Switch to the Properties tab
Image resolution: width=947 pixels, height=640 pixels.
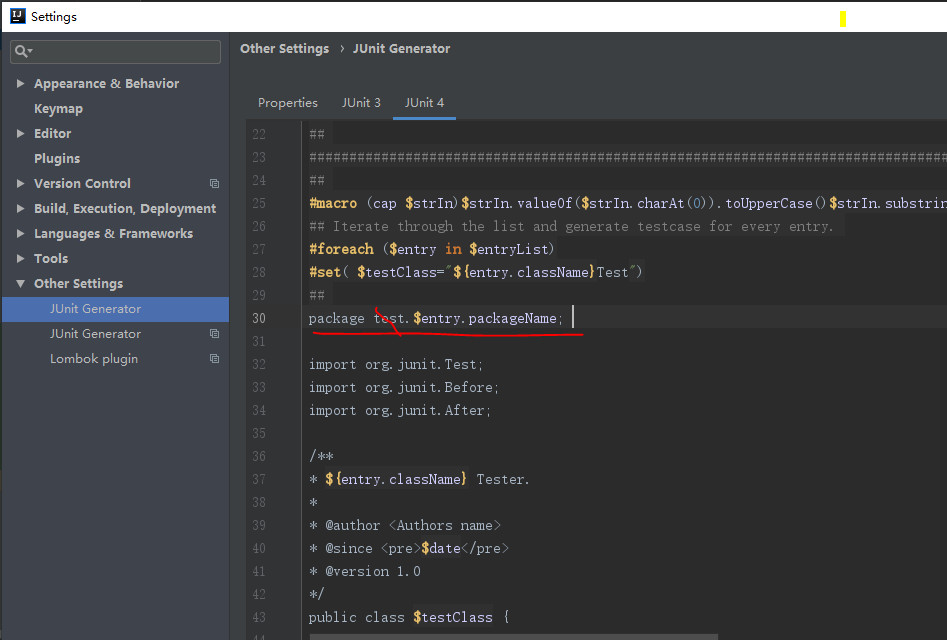tap(287, 103)
